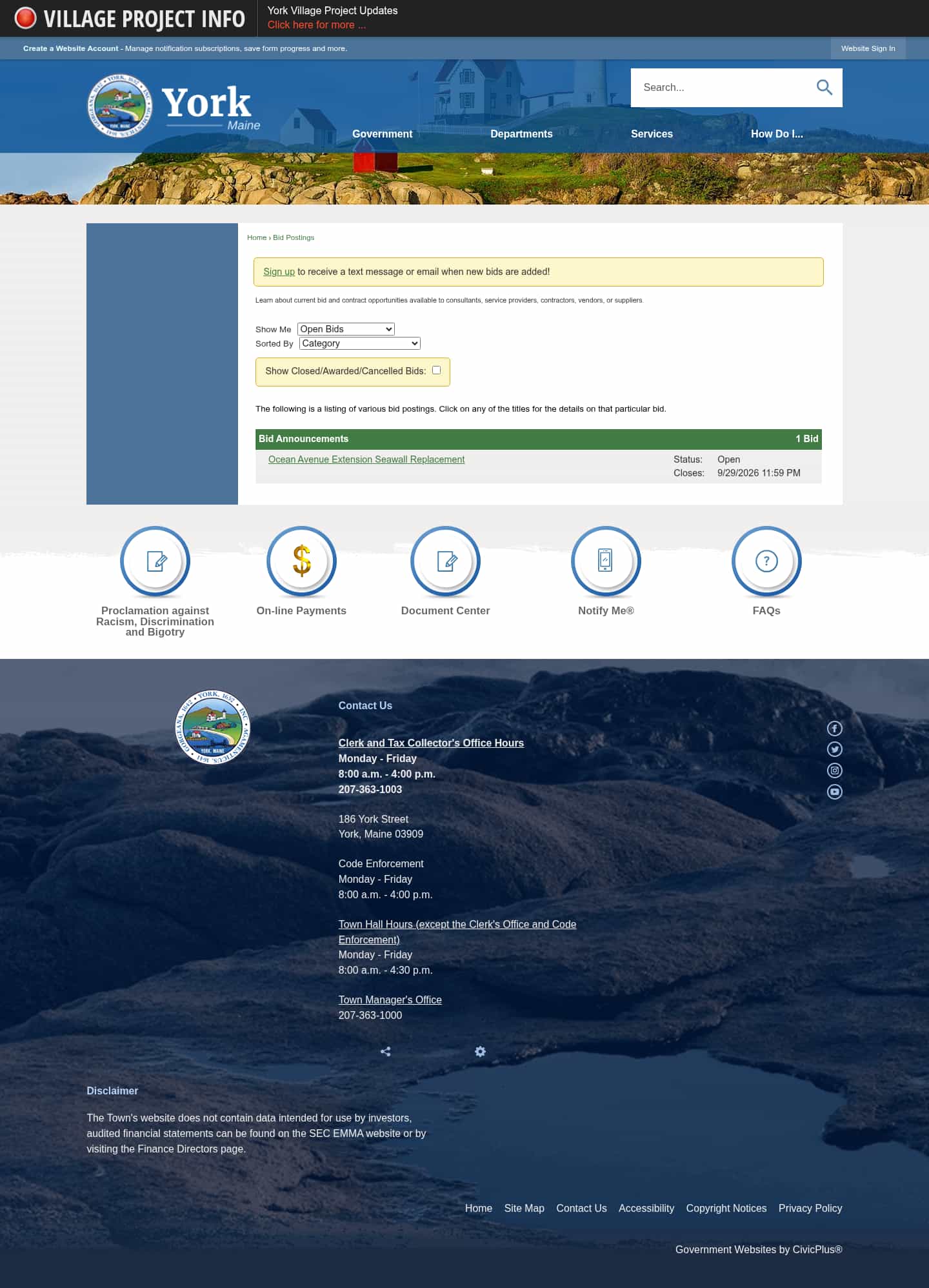
Task: Open the Government menu
Action: (x=382, y=134)
